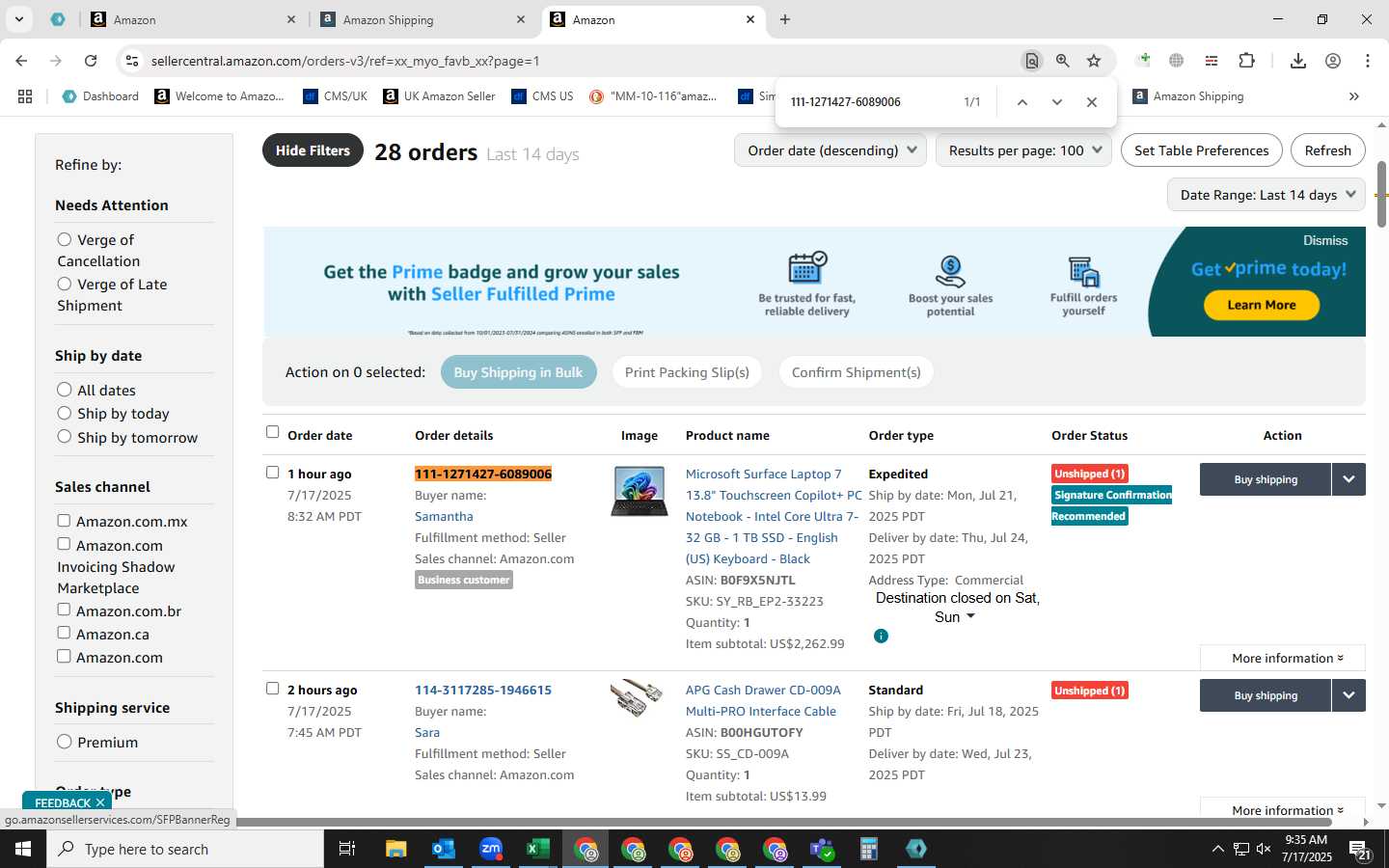Open the tab search chevron
Viewport: 1389px width, 868px height.
pos(18,19)
